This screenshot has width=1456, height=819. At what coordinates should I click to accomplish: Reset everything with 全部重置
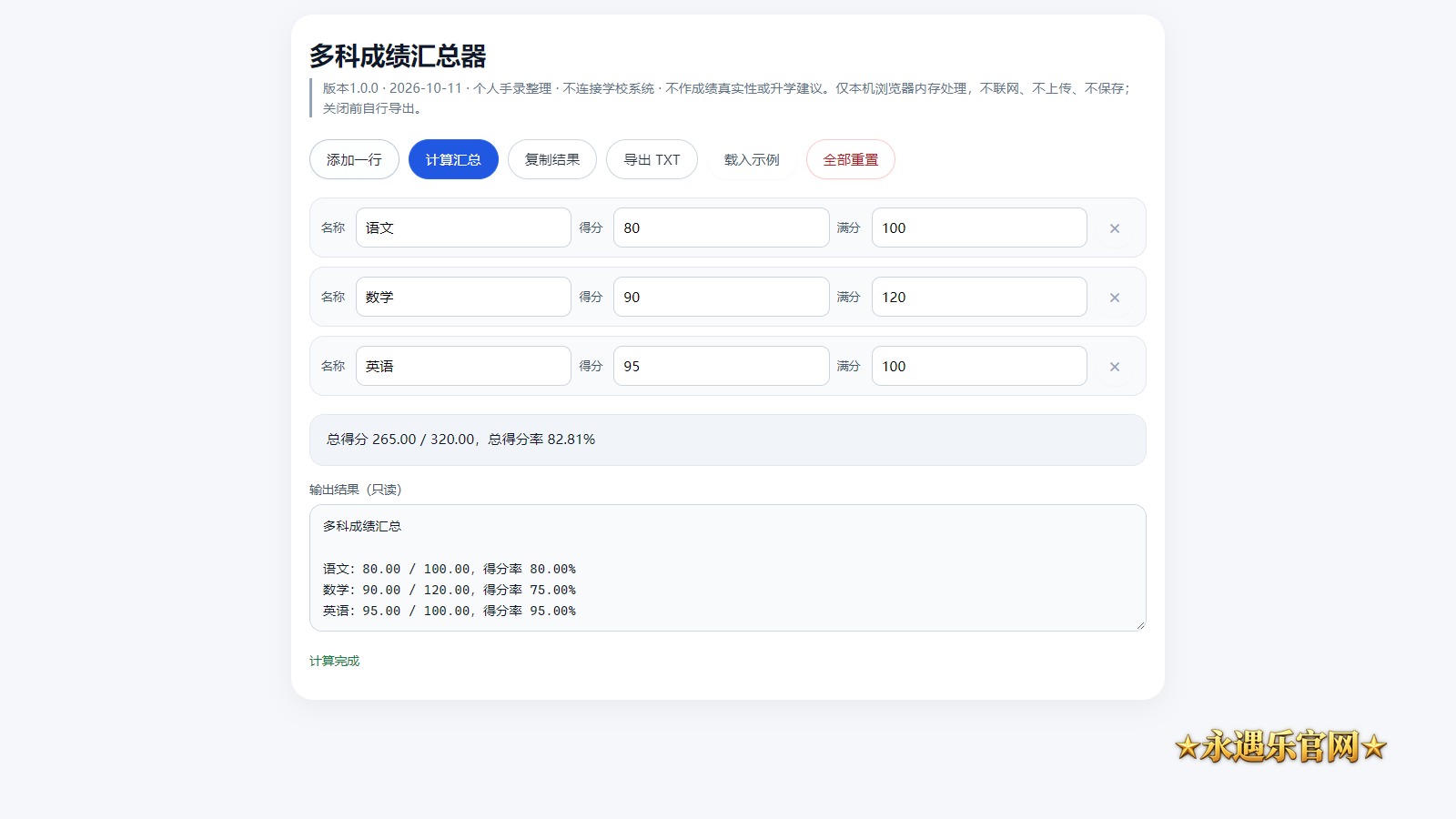coord(851,159)
